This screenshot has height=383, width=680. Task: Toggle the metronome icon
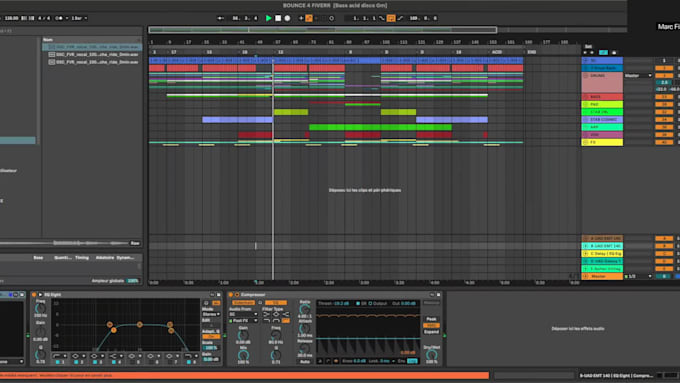(59, 18)
